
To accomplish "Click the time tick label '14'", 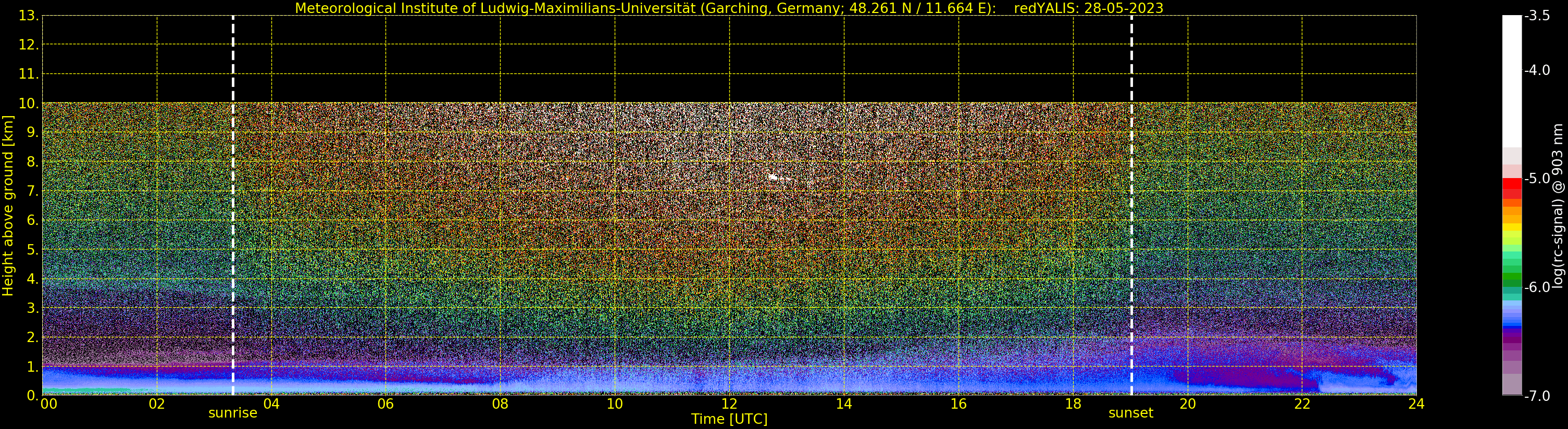I will pos(844,404).
